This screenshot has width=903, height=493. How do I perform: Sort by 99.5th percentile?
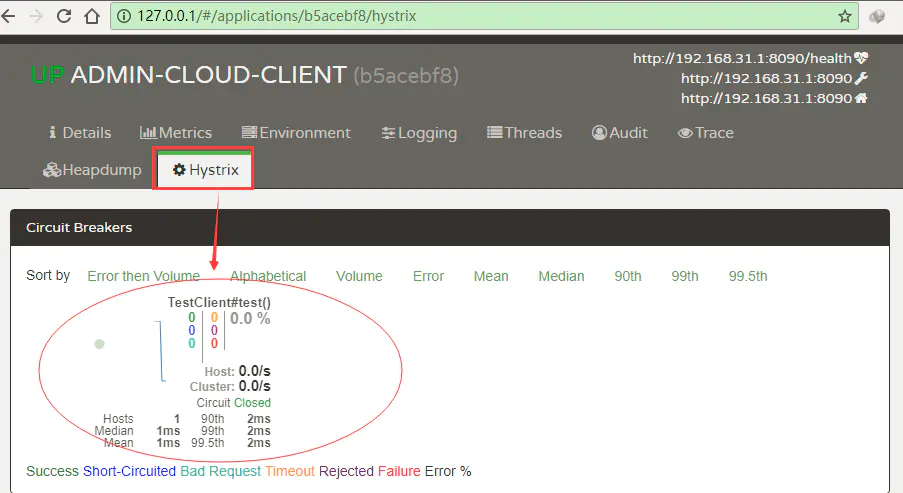click(x=748, y=276)
